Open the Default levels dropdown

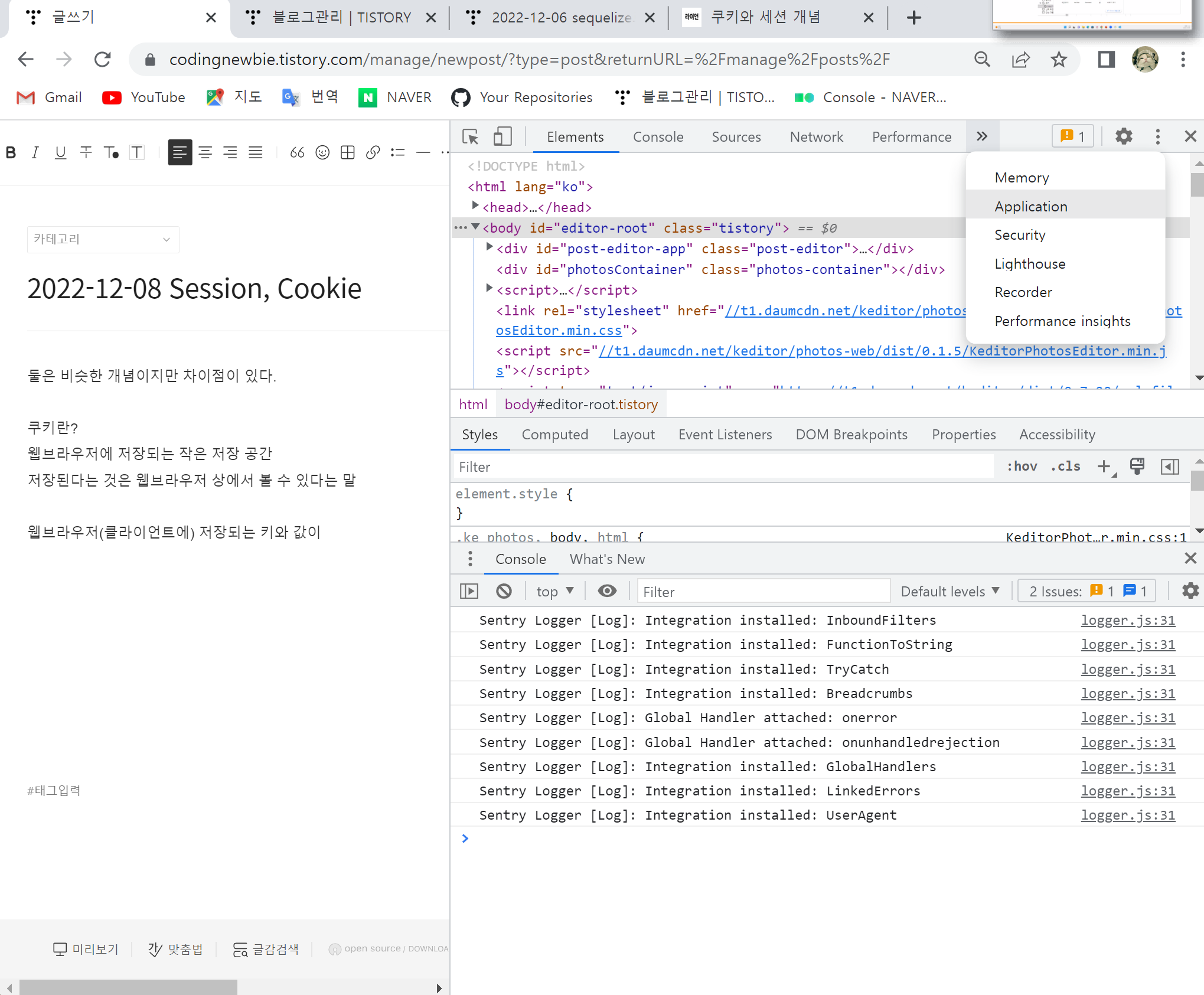(950, 591)
